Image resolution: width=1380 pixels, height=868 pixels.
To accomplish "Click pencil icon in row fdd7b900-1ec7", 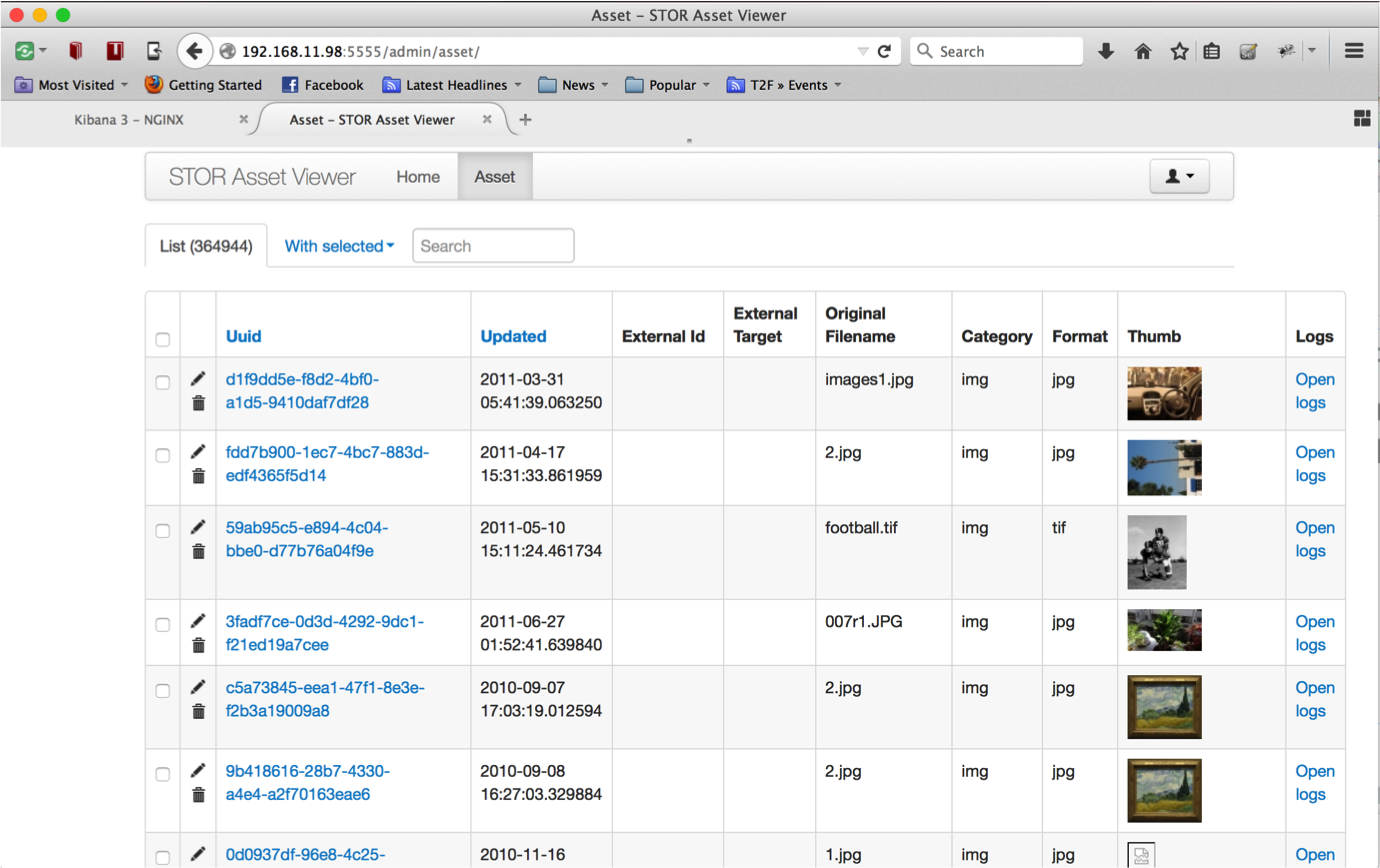I will [x=198, y=452].
